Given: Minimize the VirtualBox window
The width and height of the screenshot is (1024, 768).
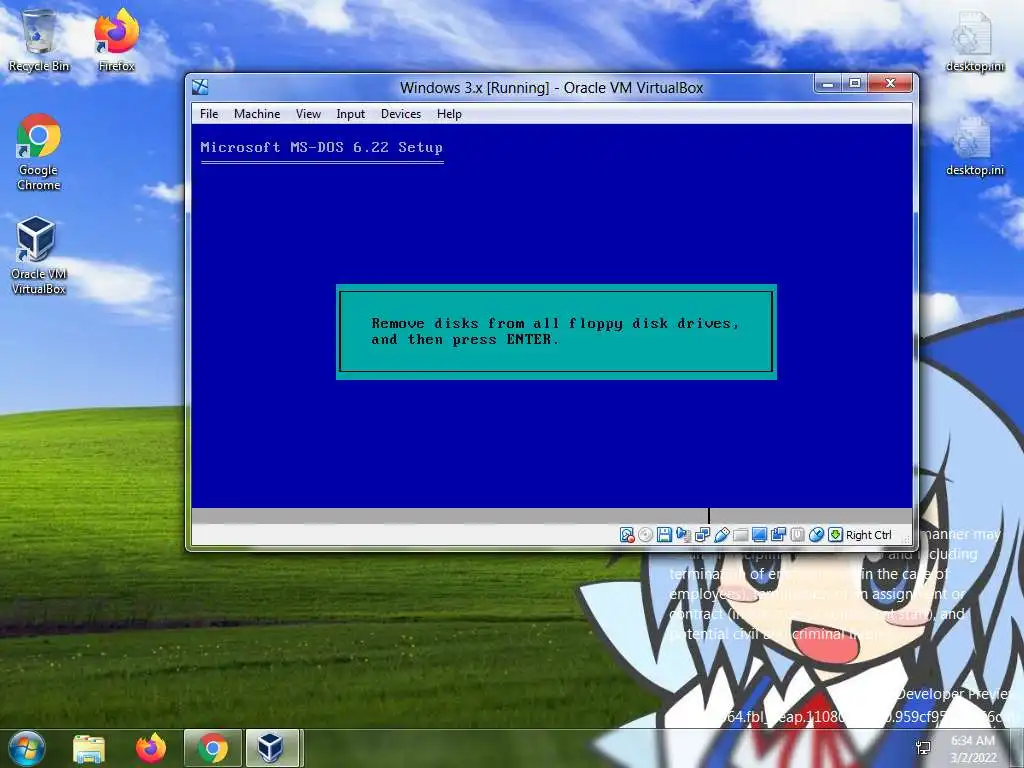Looking at the screenshot, I should tap(827, 84).
